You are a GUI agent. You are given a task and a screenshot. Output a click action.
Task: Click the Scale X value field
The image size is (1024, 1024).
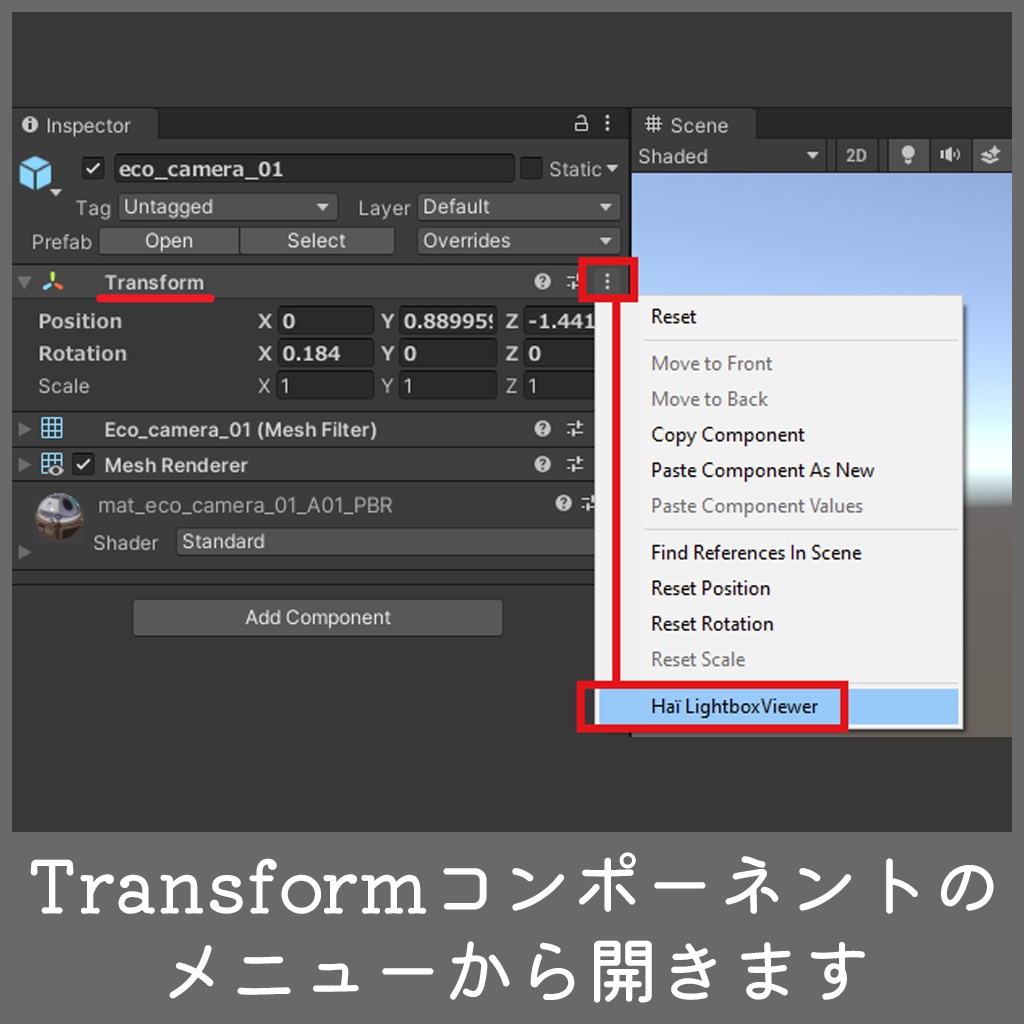[325, 386]
